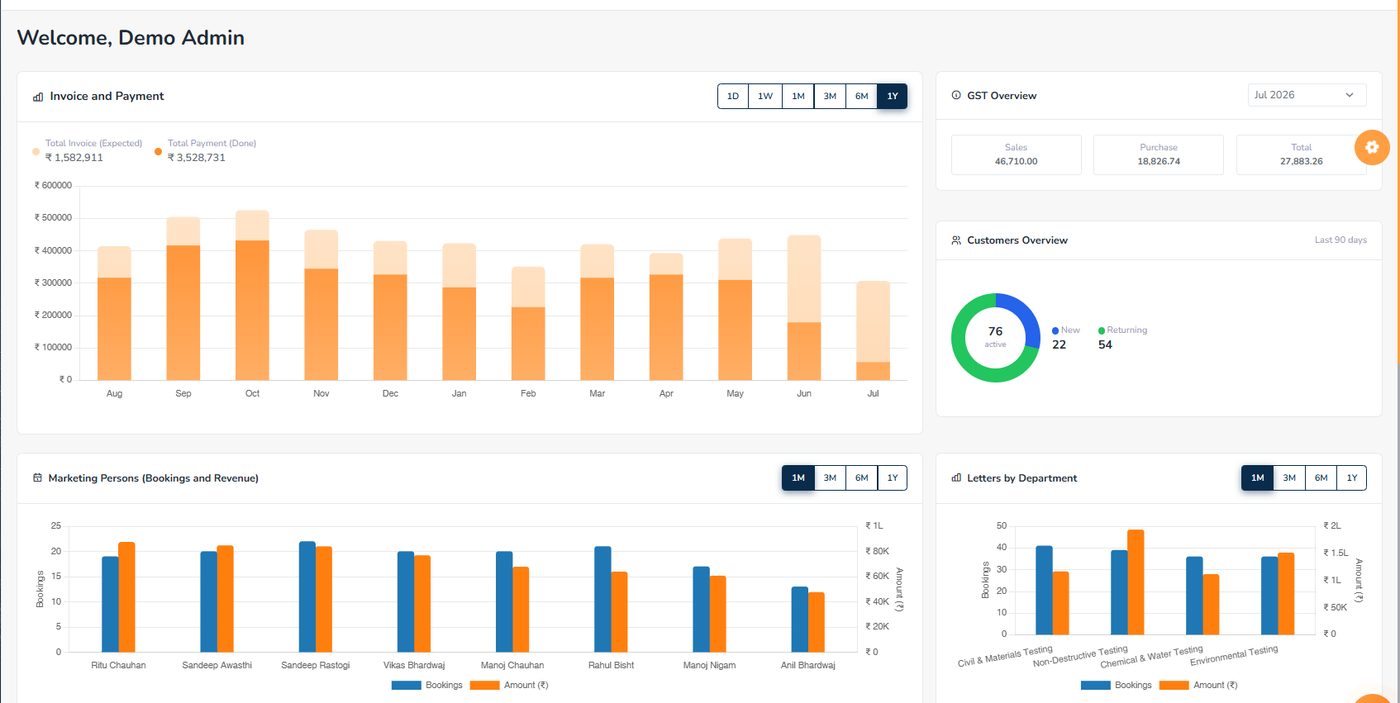Select 1Y range in Marketing Persons panel
1400x703 pixels.
[893, 478]
